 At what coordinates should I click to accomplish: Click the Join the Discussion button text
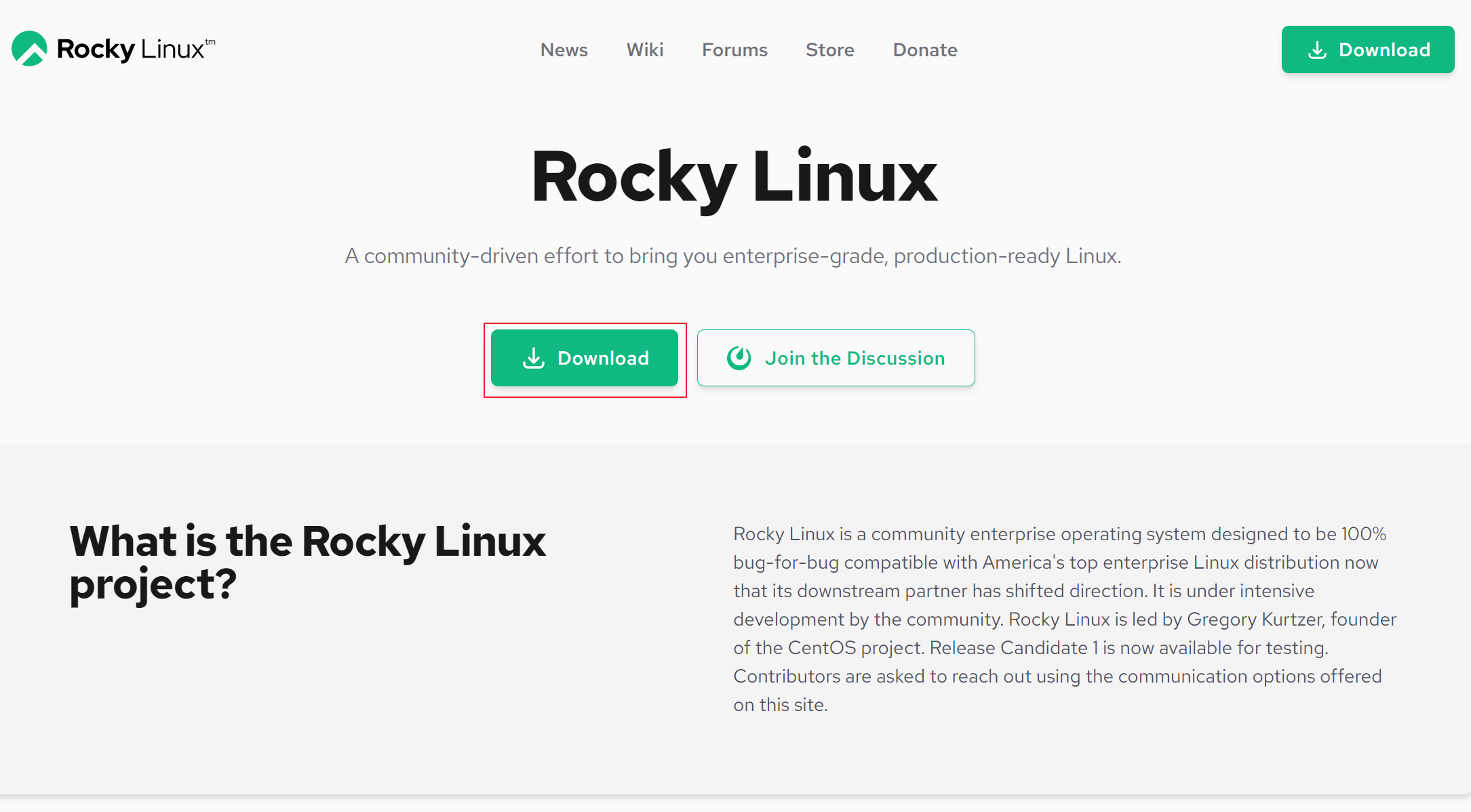(x=855, y=358)
